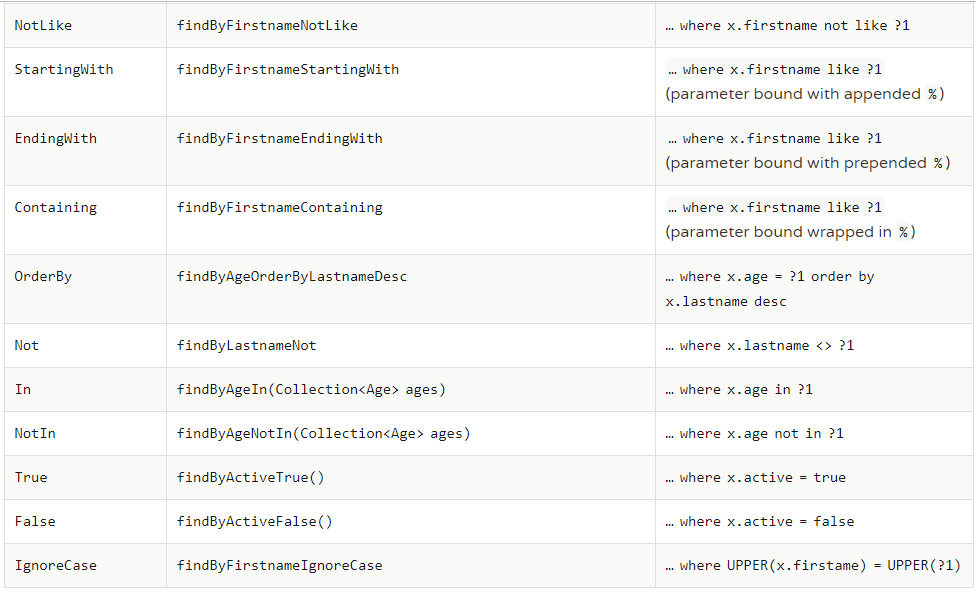The width and height of the screenshot is (976, 591).
Task: Click findByAgeNotIn(Collection<Age> ages) text
Action: [x=324, y=433]
